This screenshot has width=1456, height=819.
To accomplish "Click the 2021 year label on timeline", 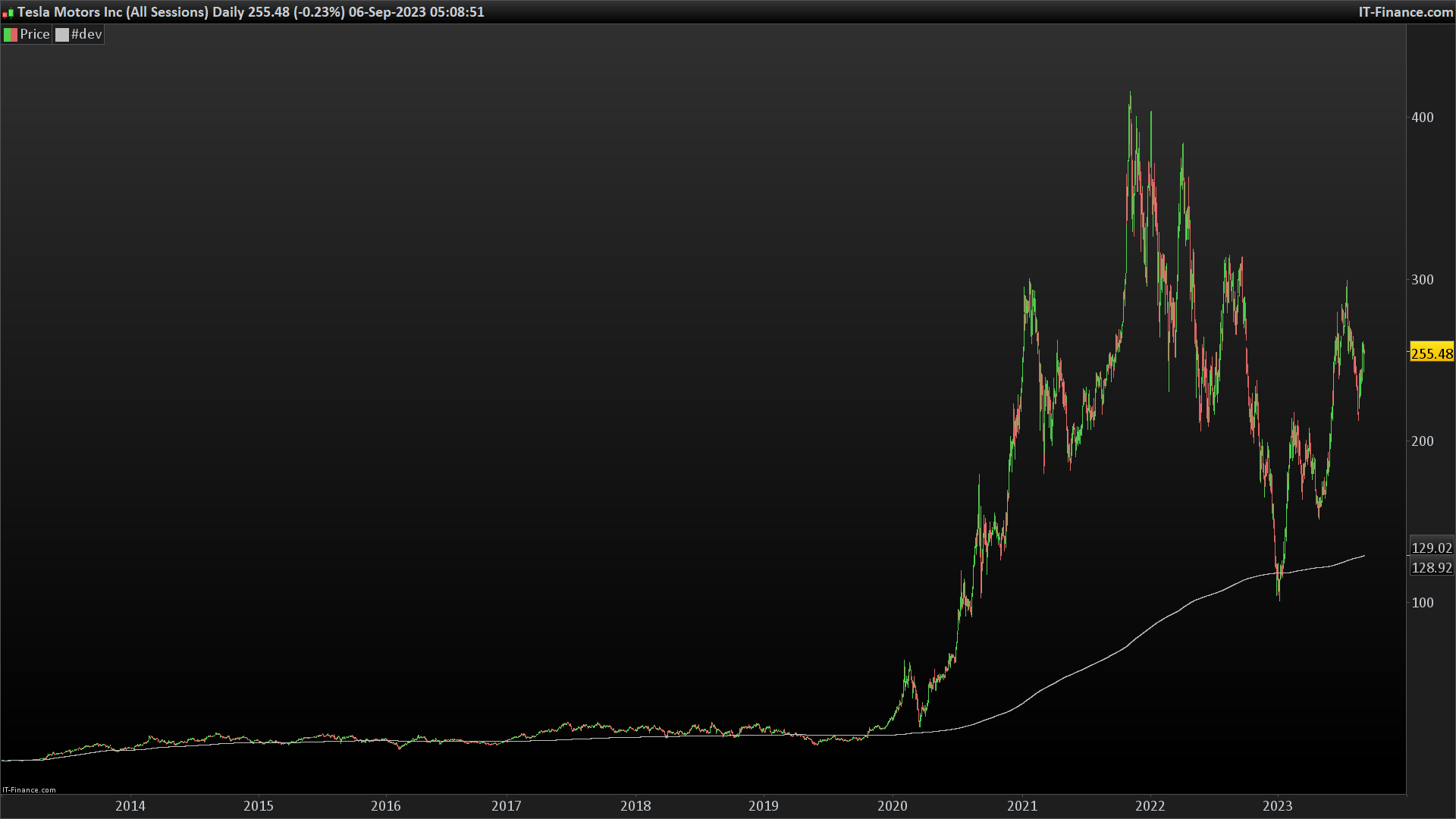I will pyautogui.click(x=1022, y=806).
